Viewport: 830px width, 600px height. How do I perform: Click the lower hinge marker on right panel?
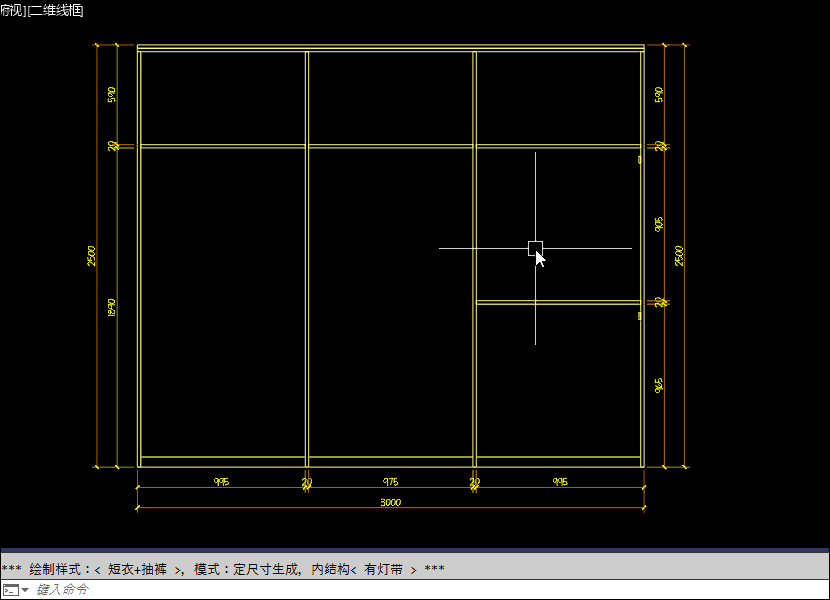tap(639, 315)
